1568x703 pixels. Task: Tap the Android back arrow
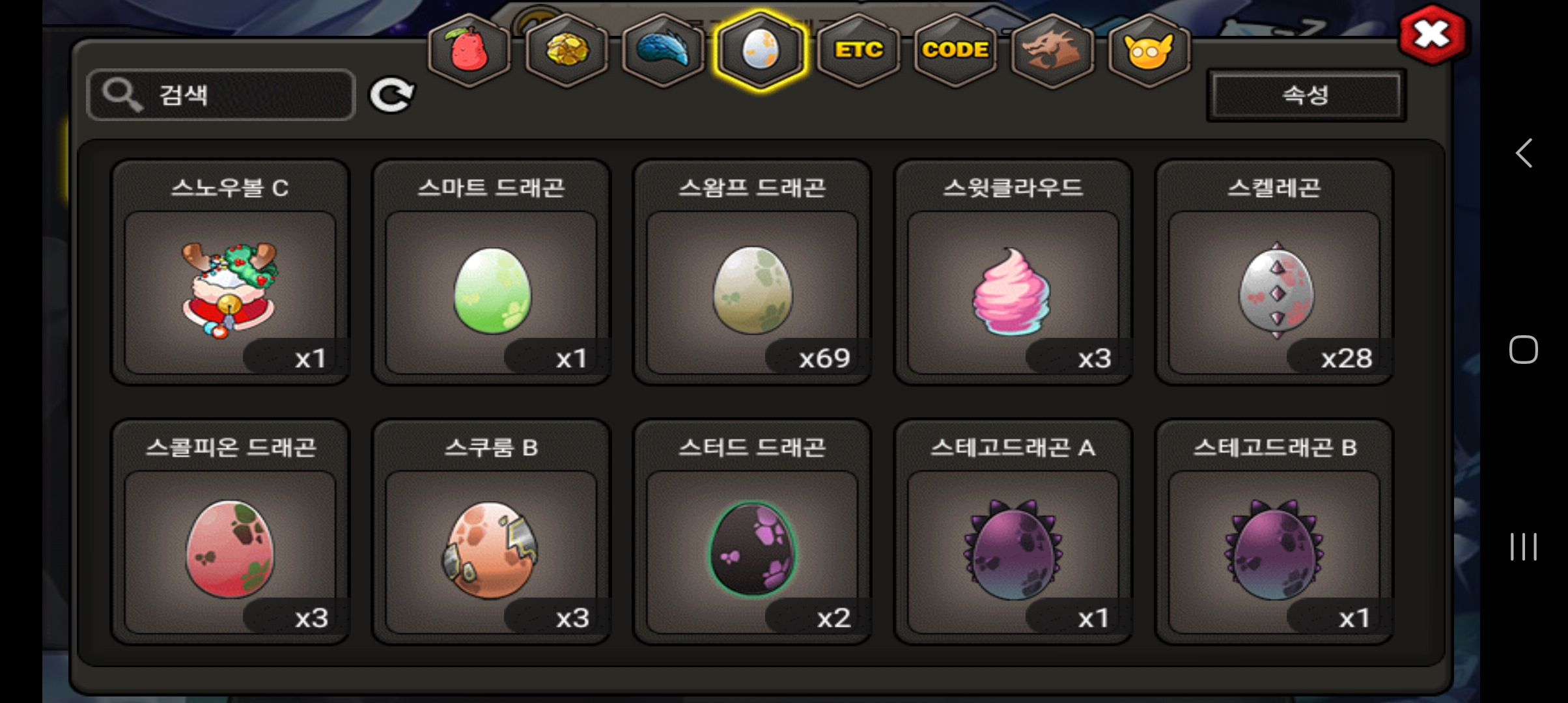1524,154
